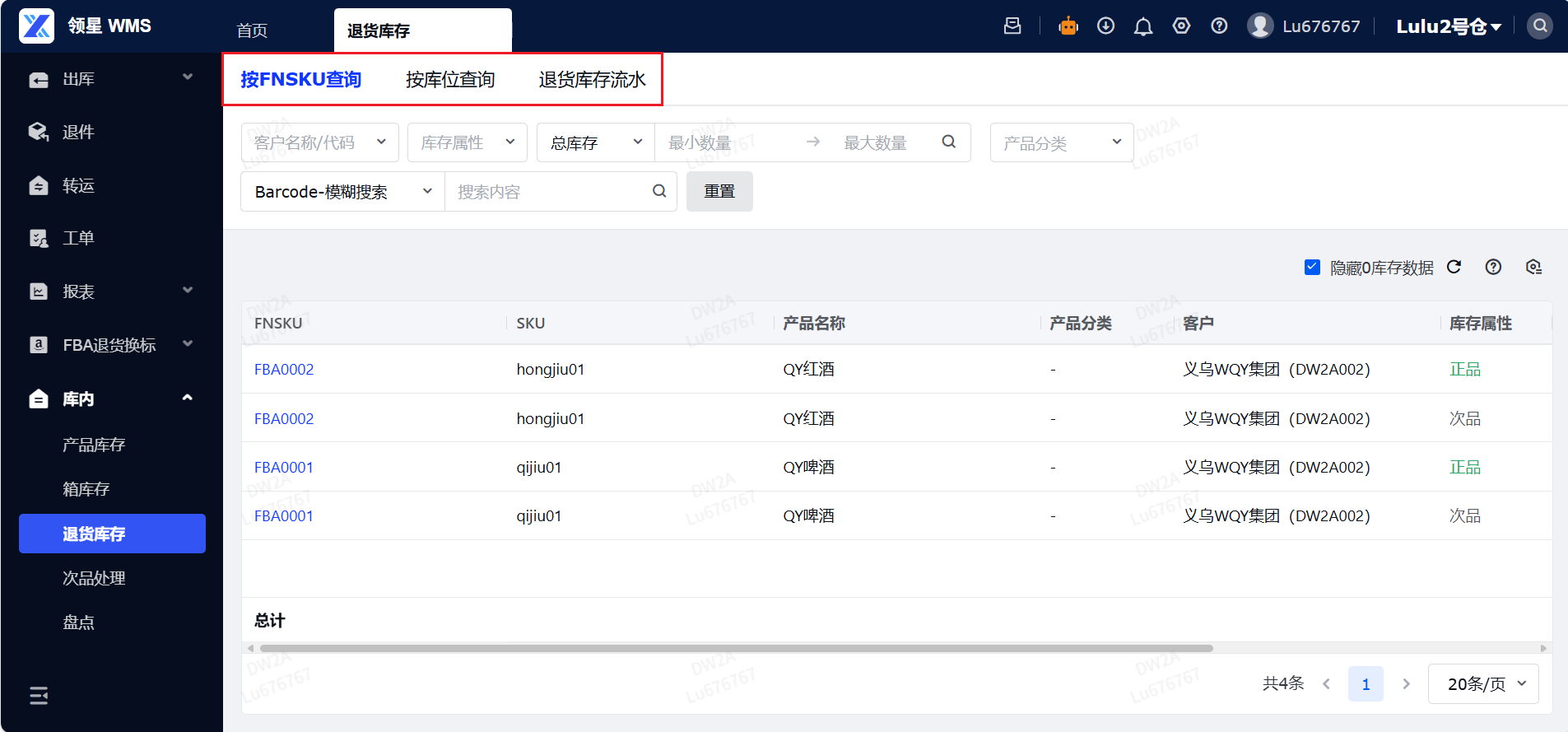
Task: Switch to 首页 tab
Action: click(x=252, y=30)
